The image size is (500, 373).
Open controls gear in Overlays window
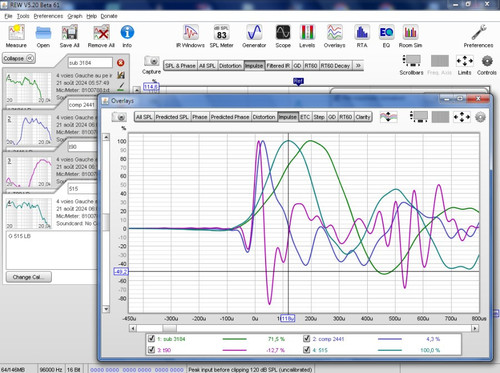(480, 117)
